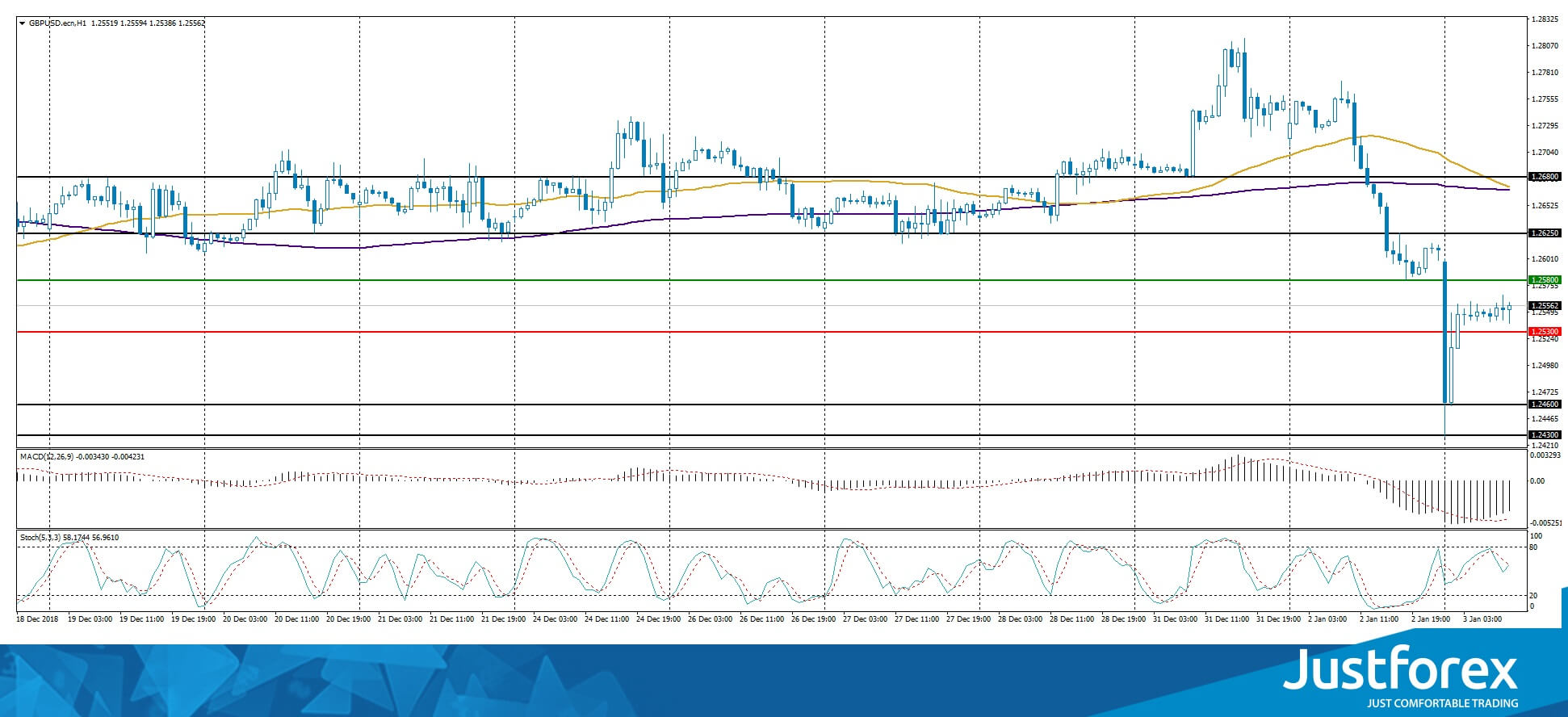Click the 24 Dec 11:00 time label

tap(607, 619)
